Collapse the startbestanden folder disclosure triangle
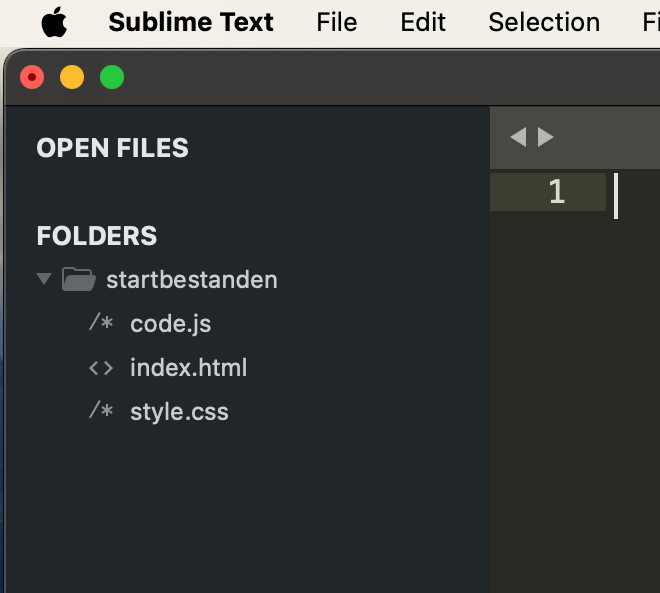Screen dimensions: 660x593 point(44,279)
